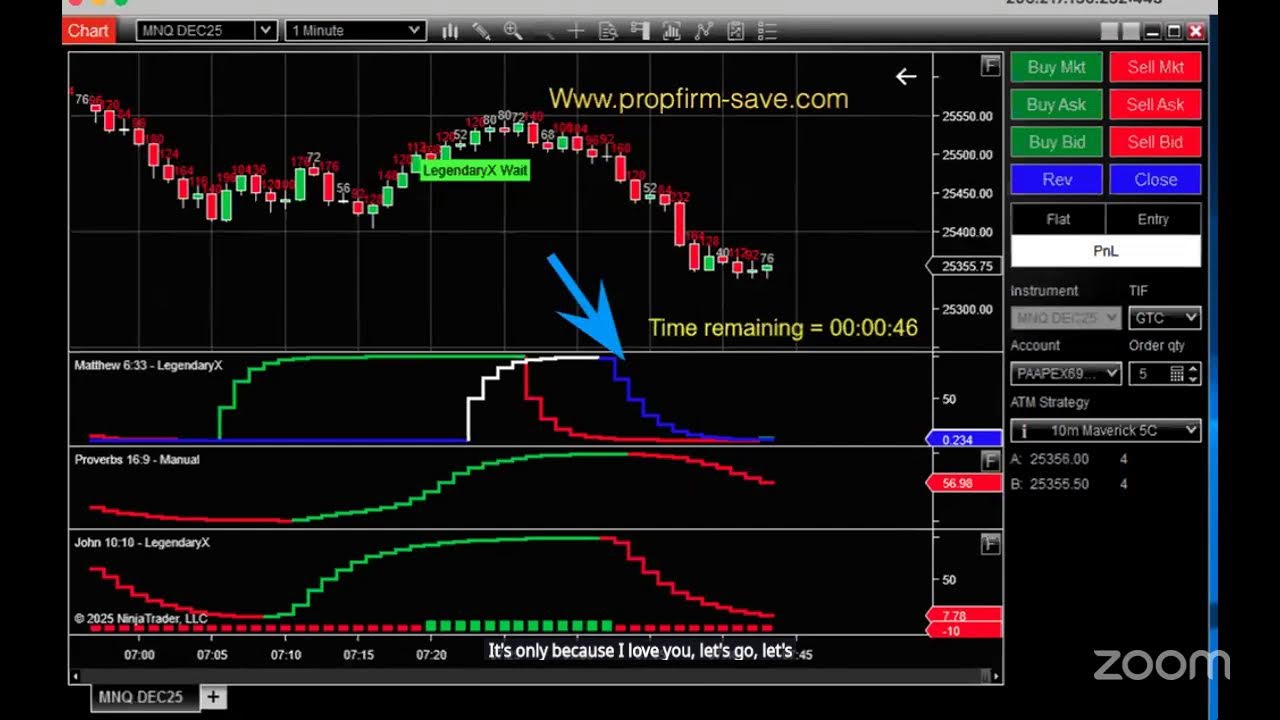Click the ATM strategy info icon
1280x720 pixels.
coord(1024,431)
